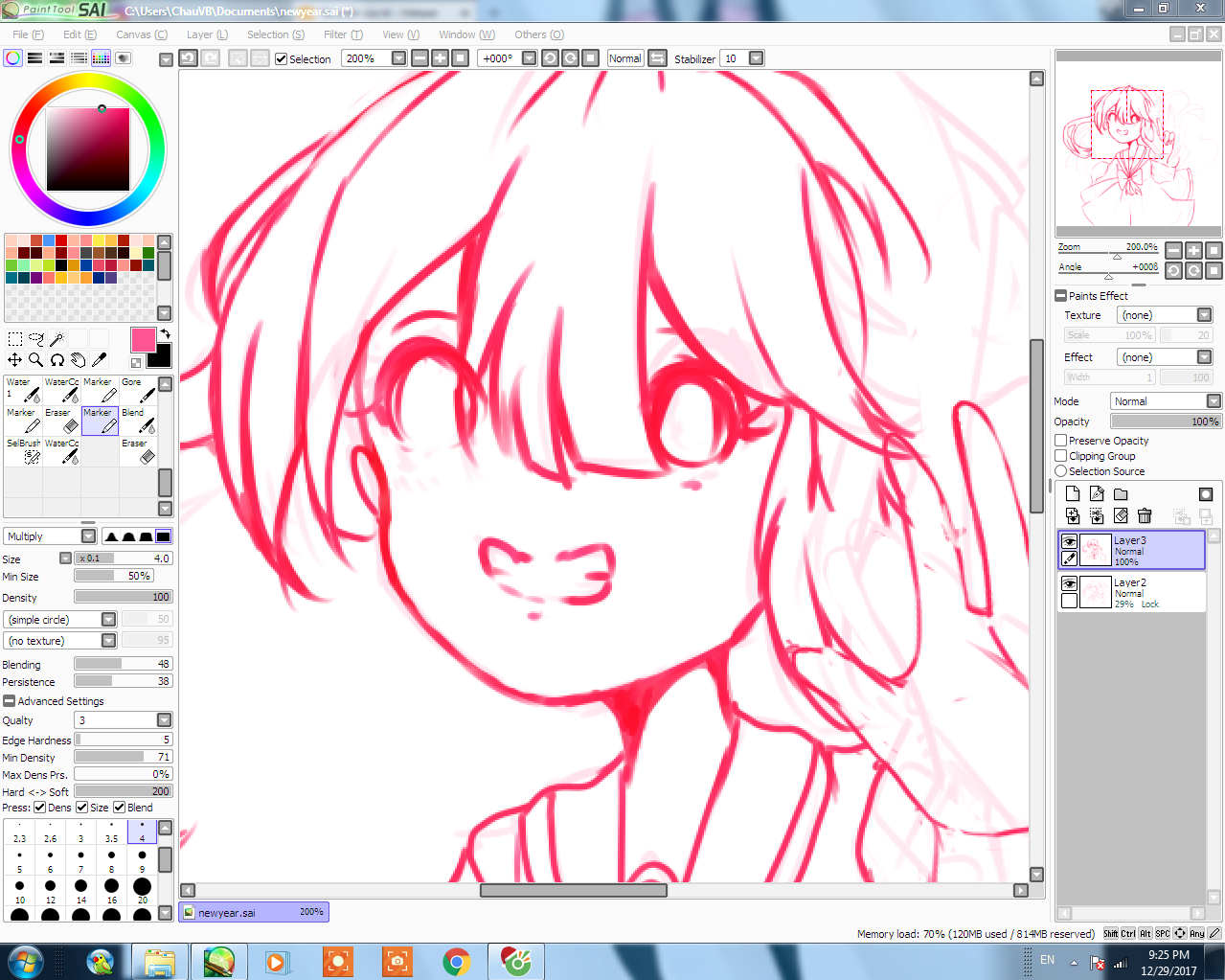This screenshot has width=1225, height=980.
Task: Click the pink foreground color swatch
Action: pyautogui.click(x=143, y=340)
